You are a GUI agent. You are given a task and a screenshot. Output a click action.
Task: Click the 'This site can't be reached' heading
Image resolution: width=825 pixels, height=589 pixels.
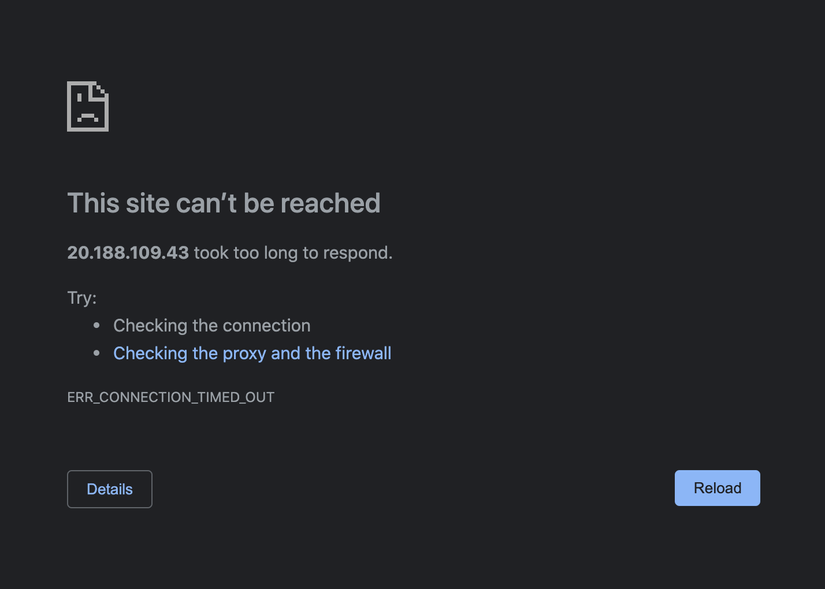[x=223, y=203]
